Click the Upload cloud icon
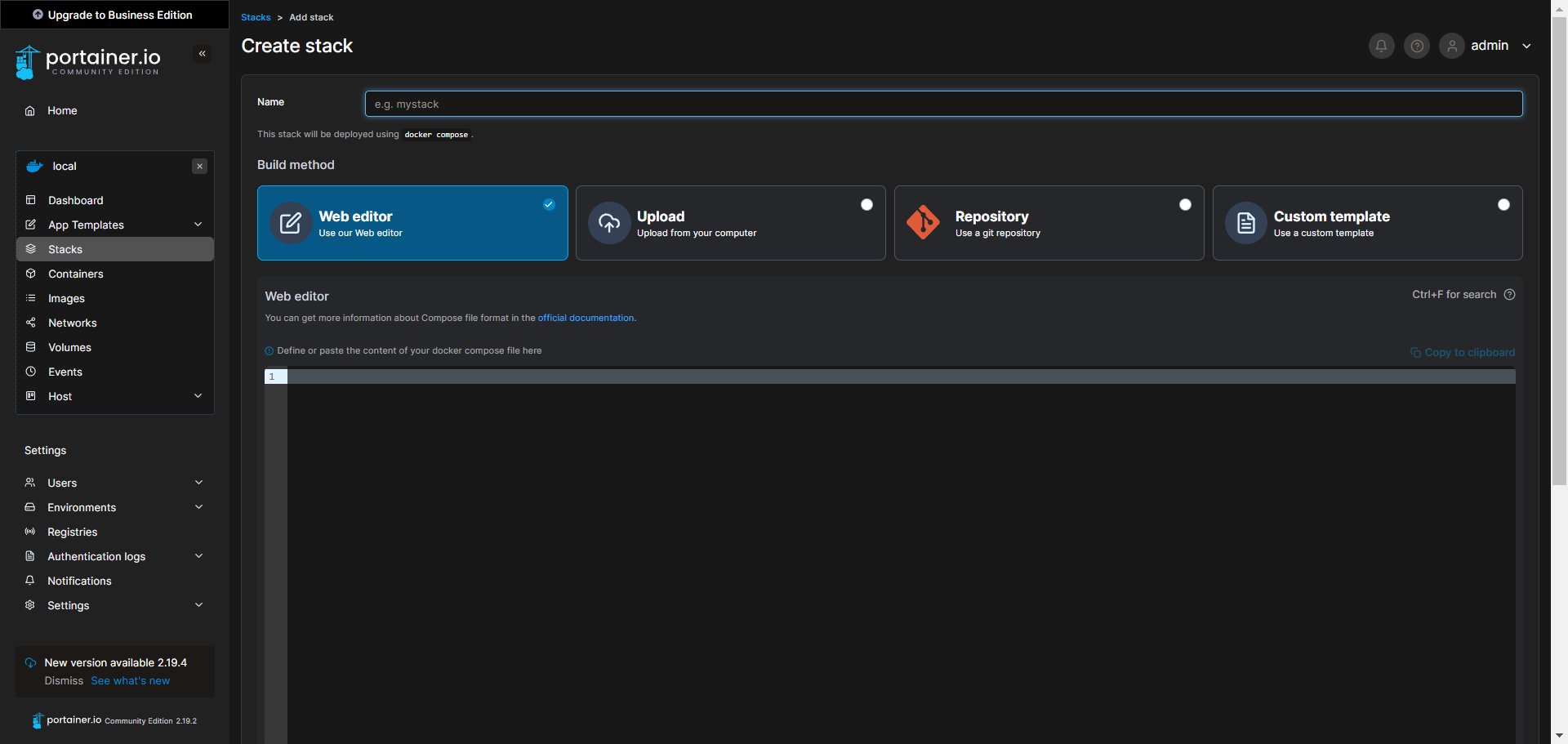The height and width of the screenshot is (744, 1568). [x=609, y=222]
